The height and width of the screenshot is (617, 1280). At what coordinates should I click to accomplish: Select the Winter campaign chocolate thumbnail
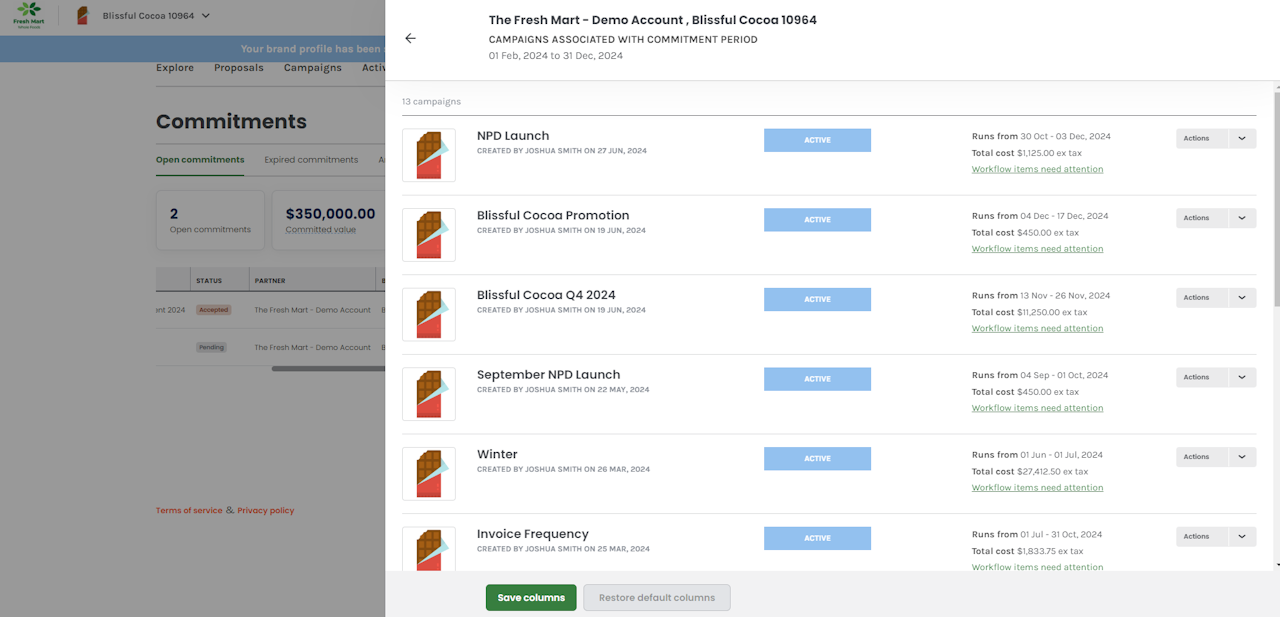click(429, 473)
